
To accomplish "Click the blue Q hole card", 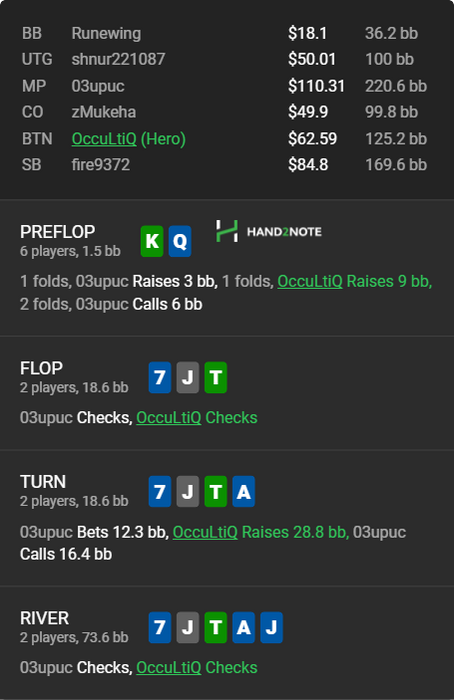I will 180,241.
